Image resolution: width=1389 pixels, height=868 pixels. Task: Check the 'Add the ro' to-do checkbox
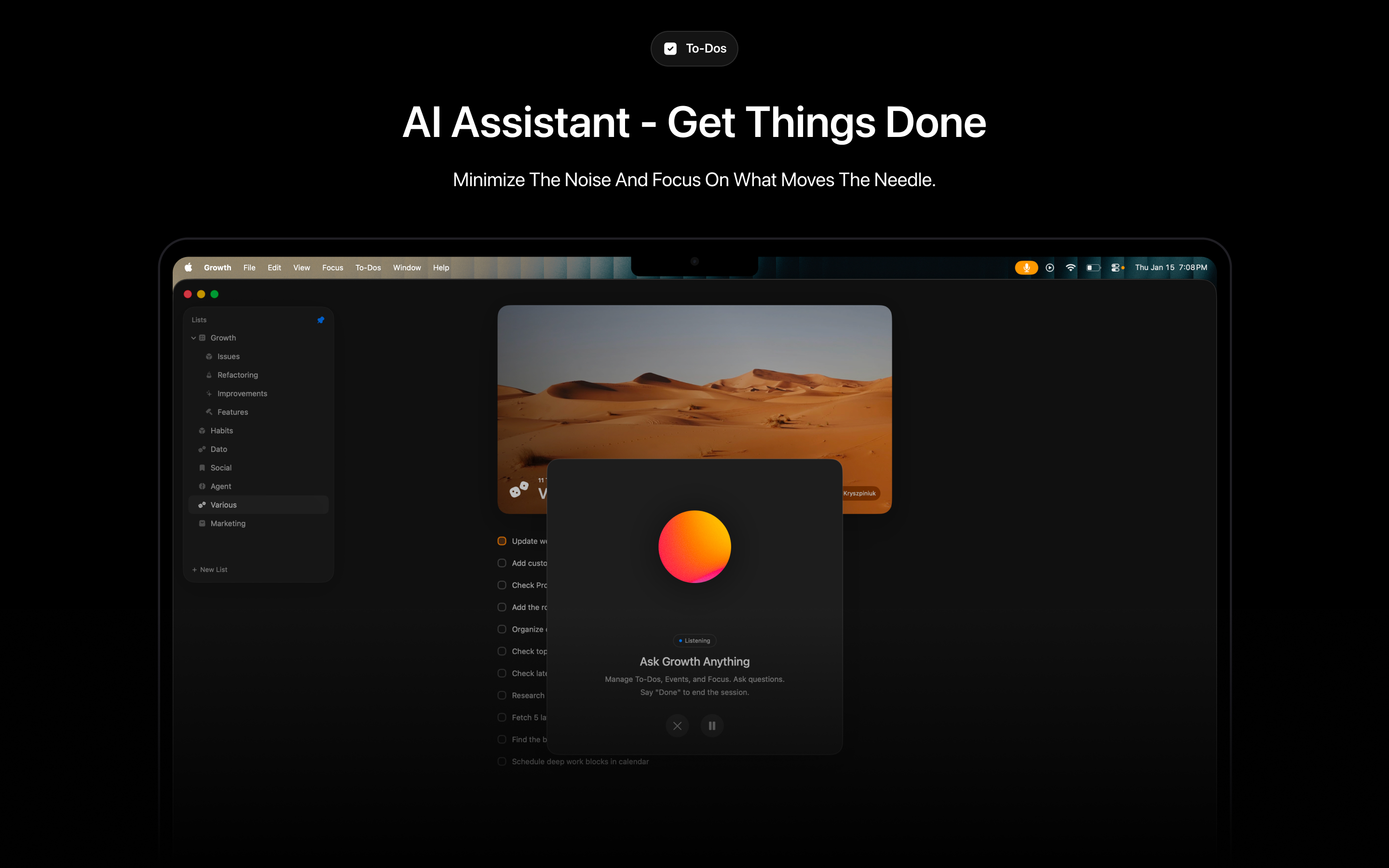click(x=502, y=607)
